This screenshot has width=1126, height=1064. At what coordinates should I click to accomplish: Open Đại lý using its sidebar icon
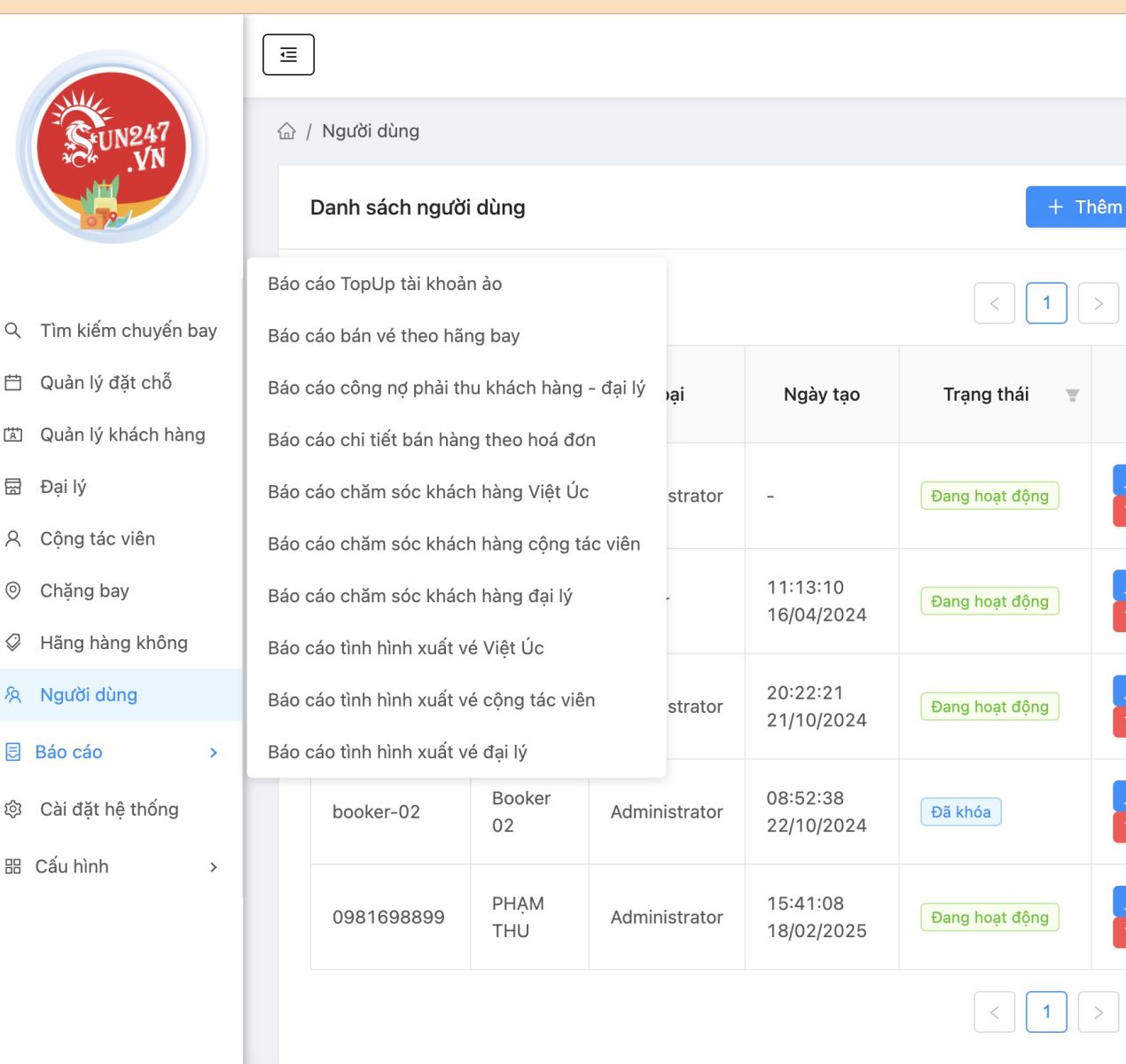click(x=13, y=486)
